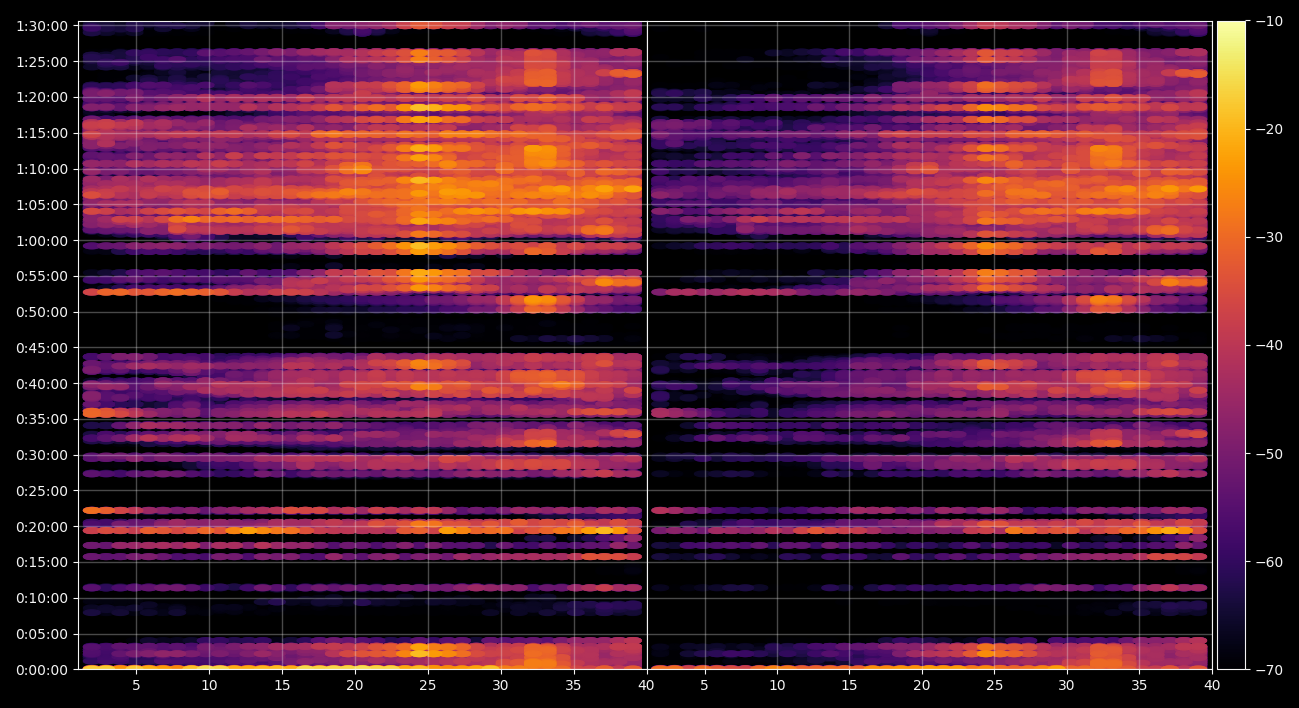Viewport: 1299px width, 708px height.
Task: Click the −10 colorbar tick label
Action: click(x=1268, y=21)
